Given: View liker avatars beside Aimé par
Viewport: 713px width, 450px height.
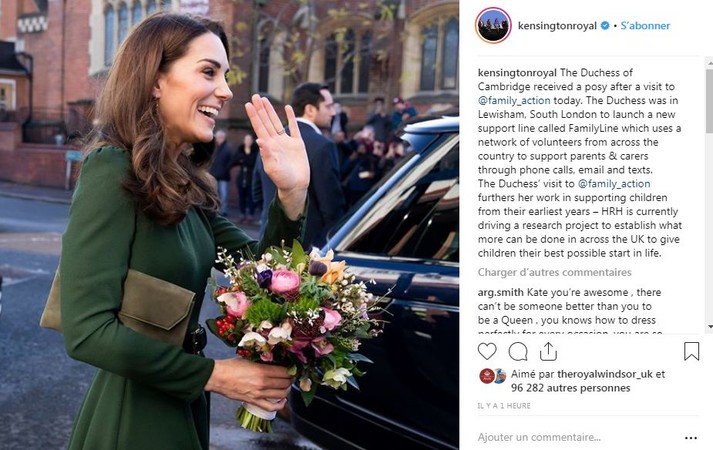Looking at the screenshot, I should 493,376.
